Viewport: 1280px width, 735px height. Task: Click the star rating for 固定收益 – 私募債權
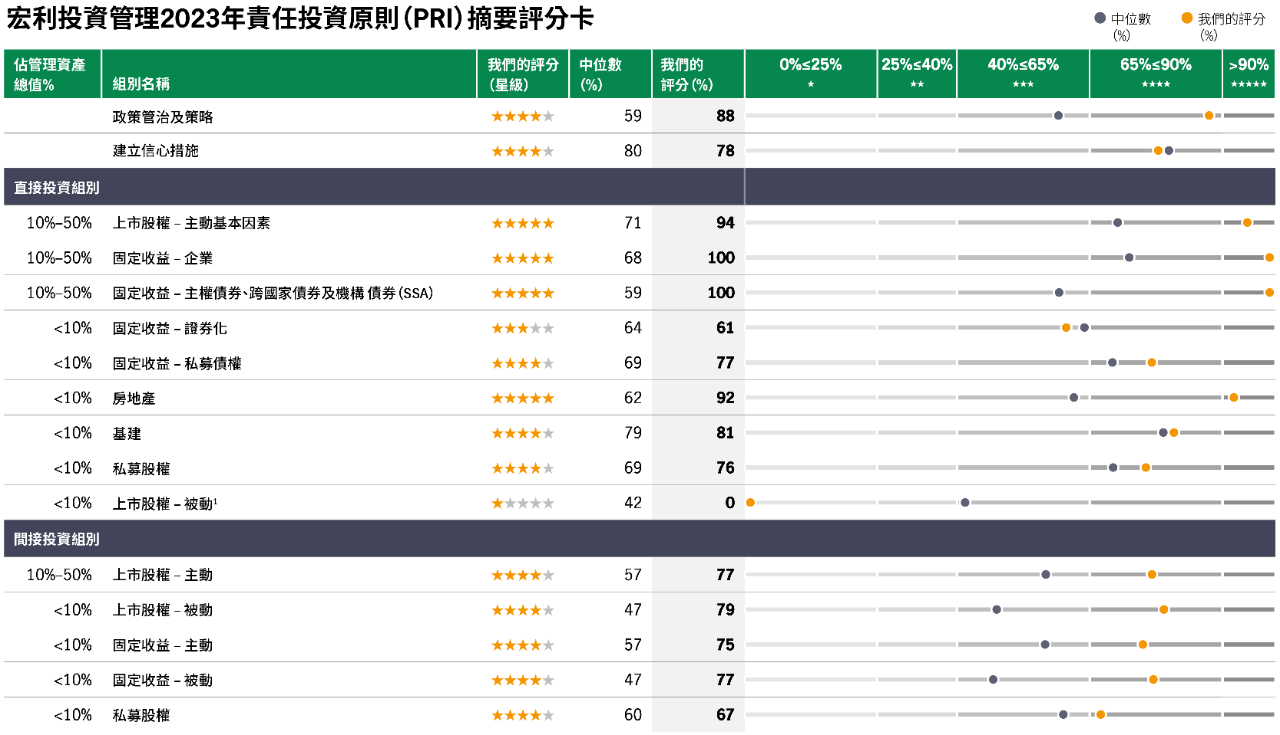522,363
